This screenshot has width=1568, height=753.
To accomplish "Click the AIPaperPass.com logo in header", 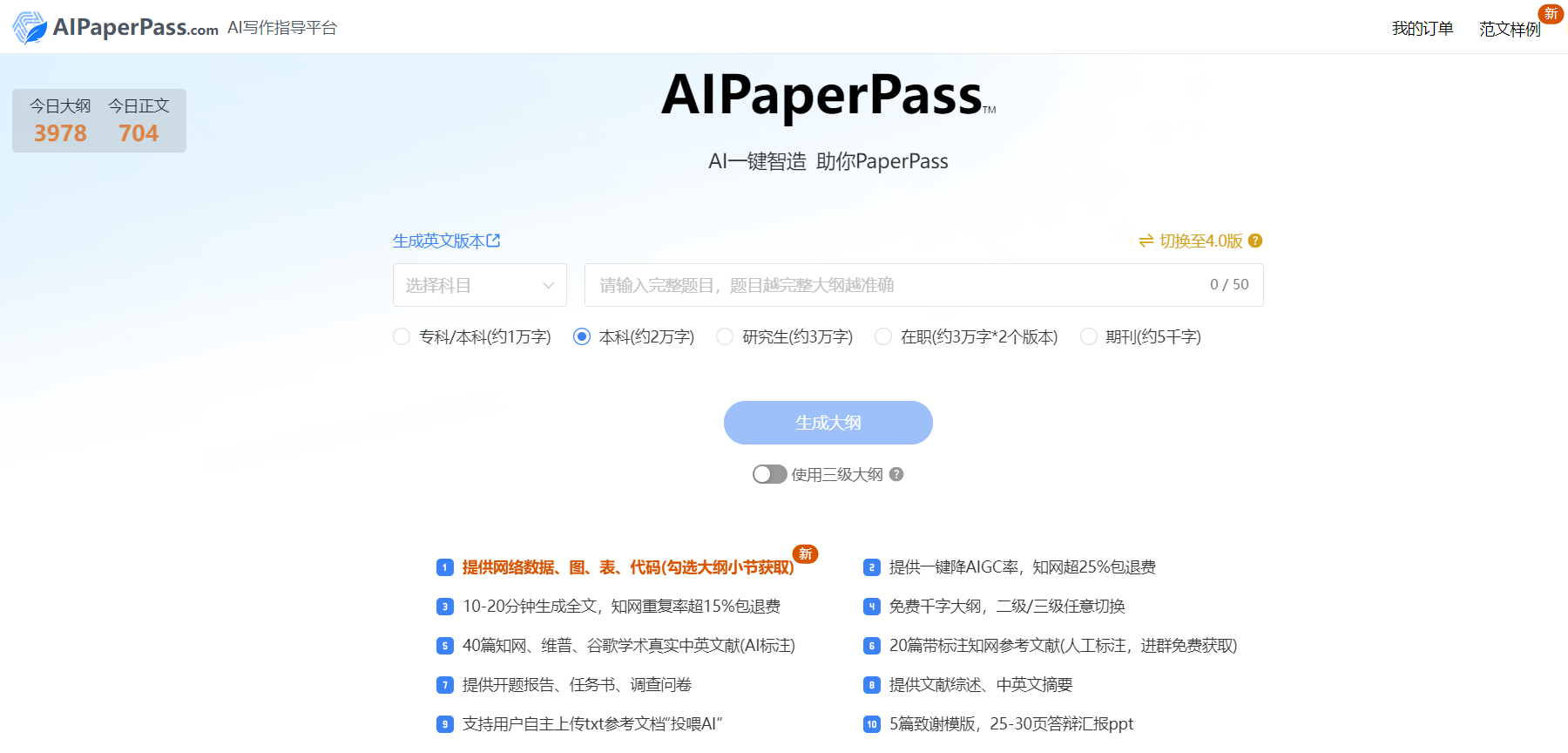I will [115, 27].
